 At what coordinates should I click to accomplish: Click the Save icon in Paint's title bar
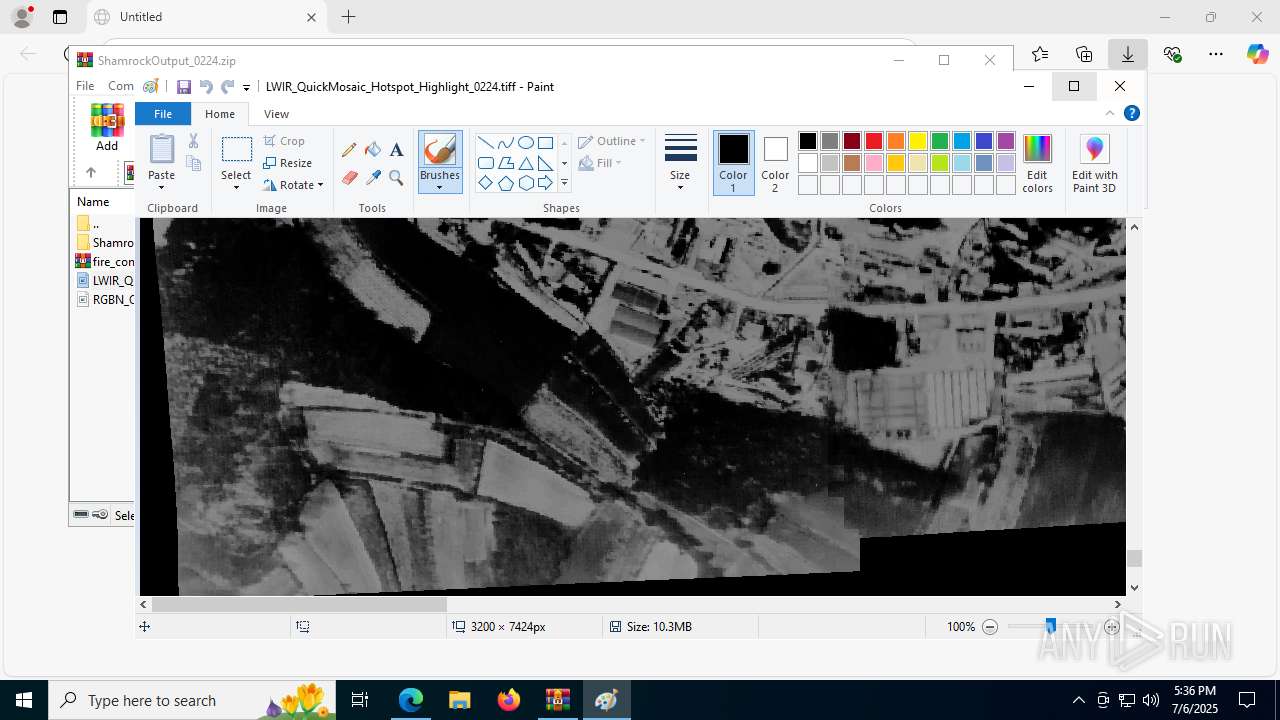pyautogui.click(x=184, y=87)
